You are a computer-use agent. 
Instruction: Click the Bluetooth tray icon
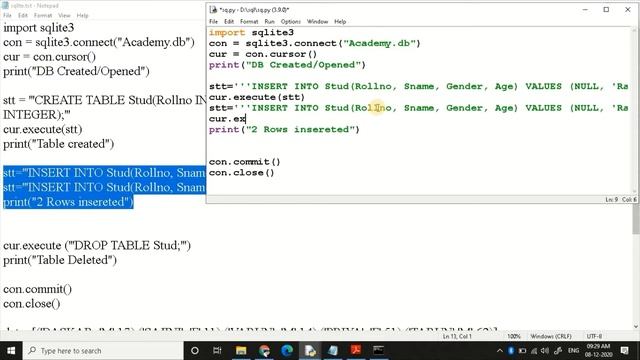[511, 351]
